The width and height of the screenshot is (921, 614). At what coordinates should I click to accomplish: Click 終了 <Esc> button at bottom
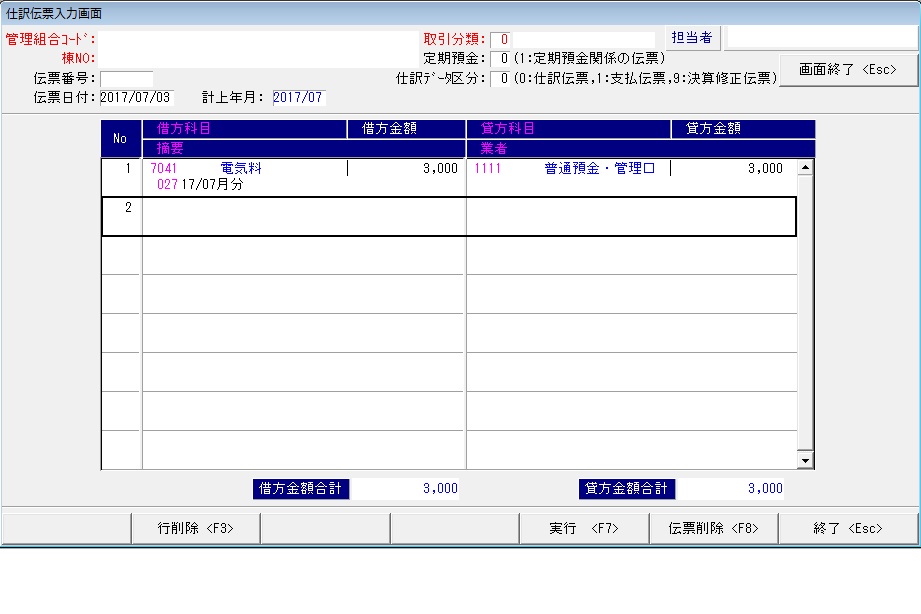coord(848,529)
